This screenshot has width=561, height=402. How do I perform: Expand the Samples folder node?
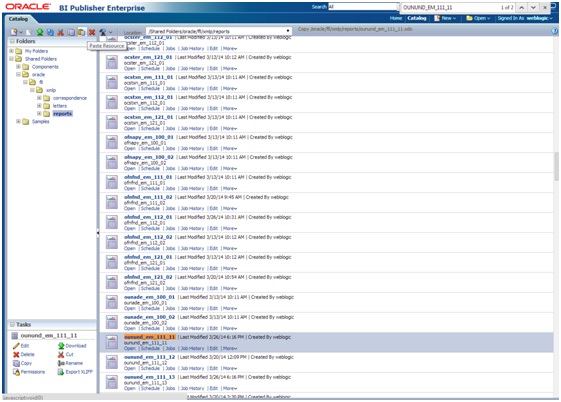pos(18,122)
